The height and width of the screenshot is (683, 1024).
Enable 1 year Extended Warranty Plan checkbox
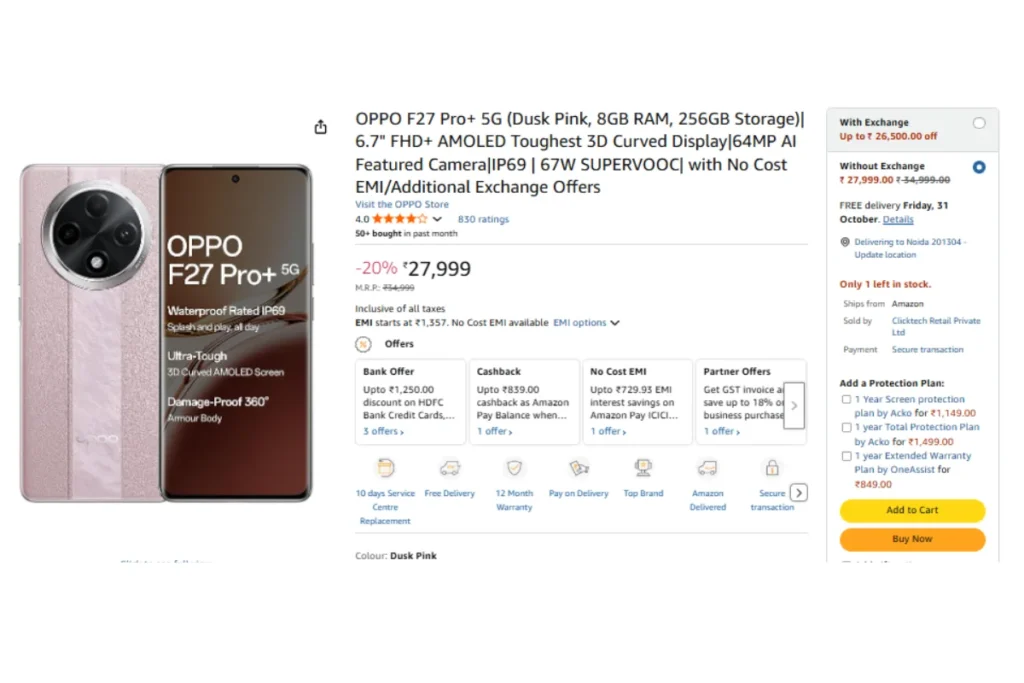pyautogui.click(x=847, y=456)
